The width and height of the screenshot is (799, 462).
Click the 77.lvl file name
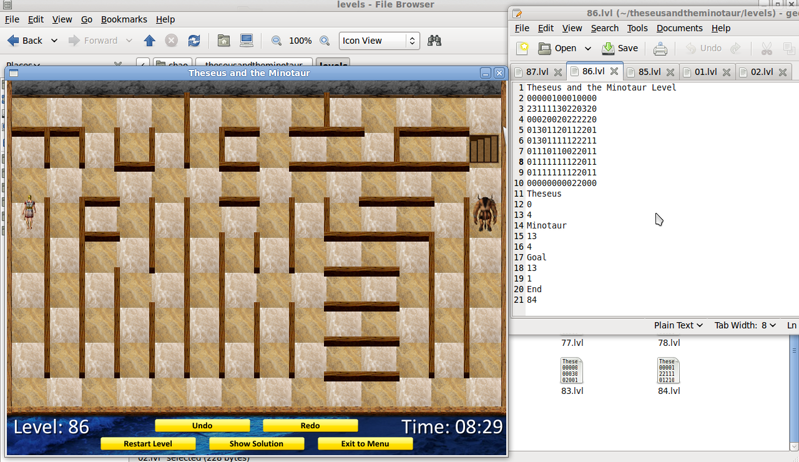click(x=572, y=343)
